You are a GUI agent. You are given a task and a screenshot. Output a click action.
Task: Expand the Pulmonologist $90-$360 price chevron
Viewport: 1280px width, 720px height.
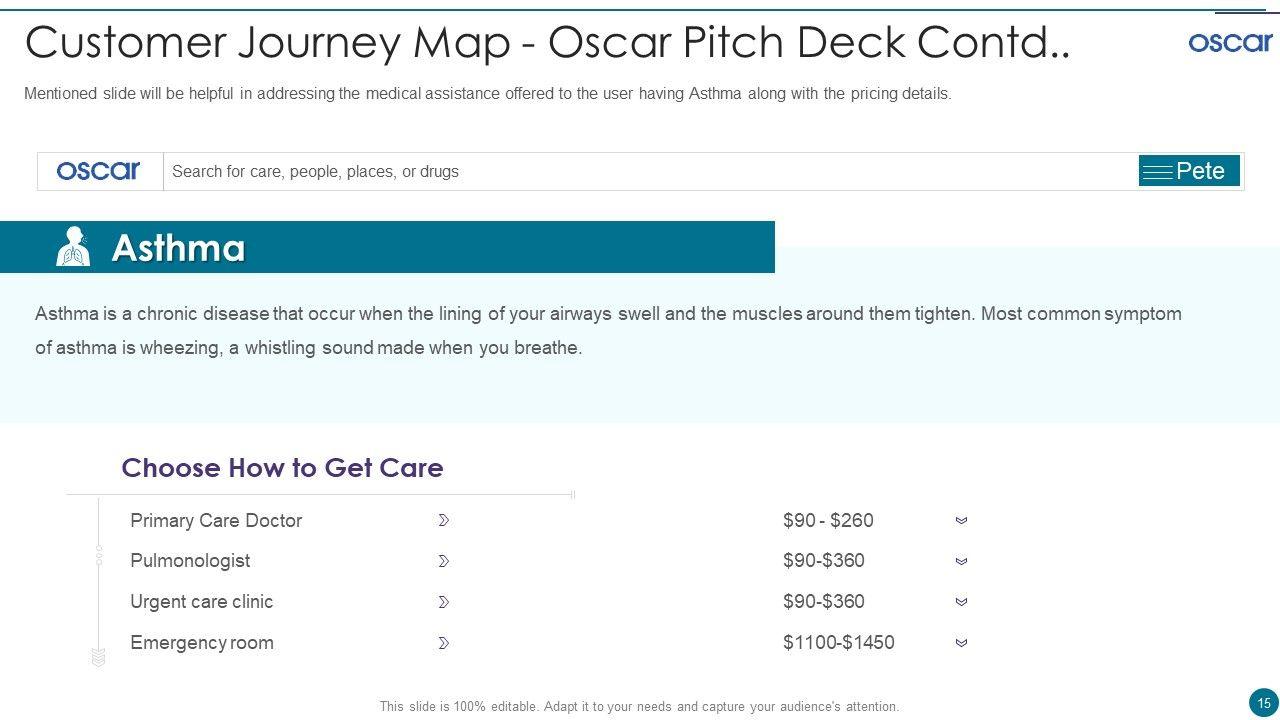961,562
